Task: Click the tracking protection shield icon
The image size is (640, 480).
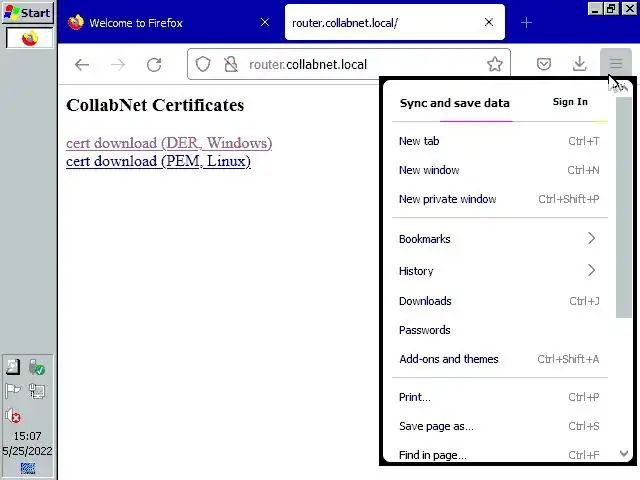Action: (203, 64)
